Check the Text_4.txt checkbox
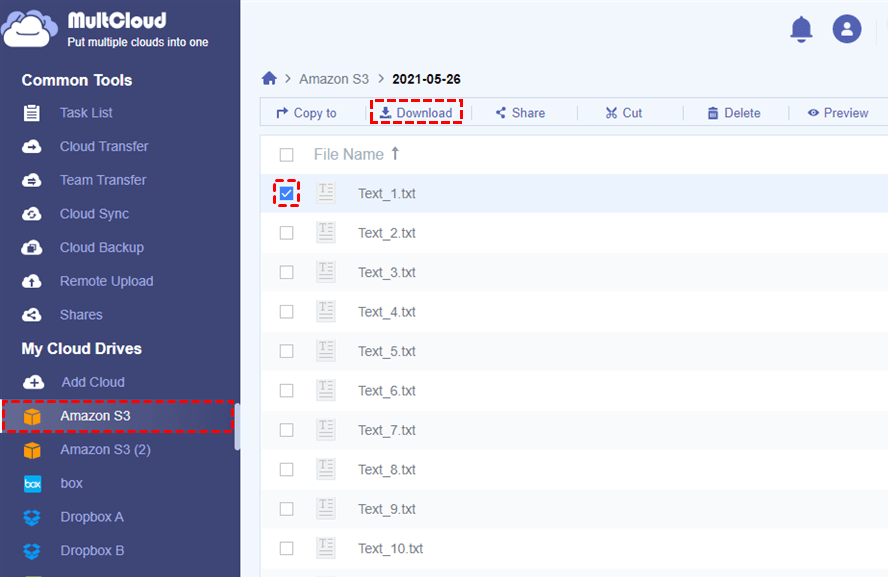888x577 pixels. click(287, 312)
